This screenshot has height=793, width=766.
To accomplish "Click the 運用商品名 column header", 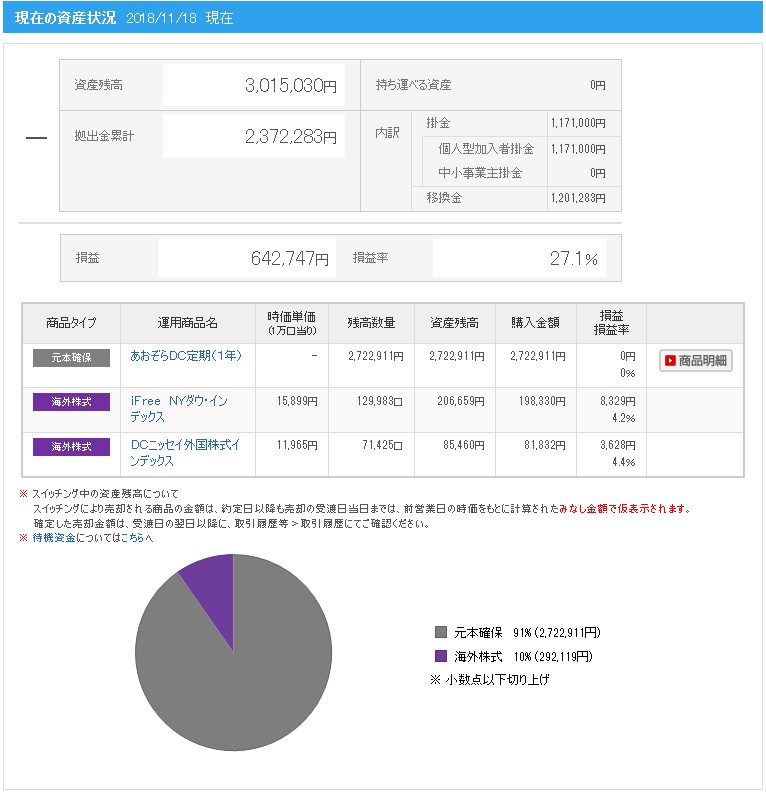I will (188, 323).
